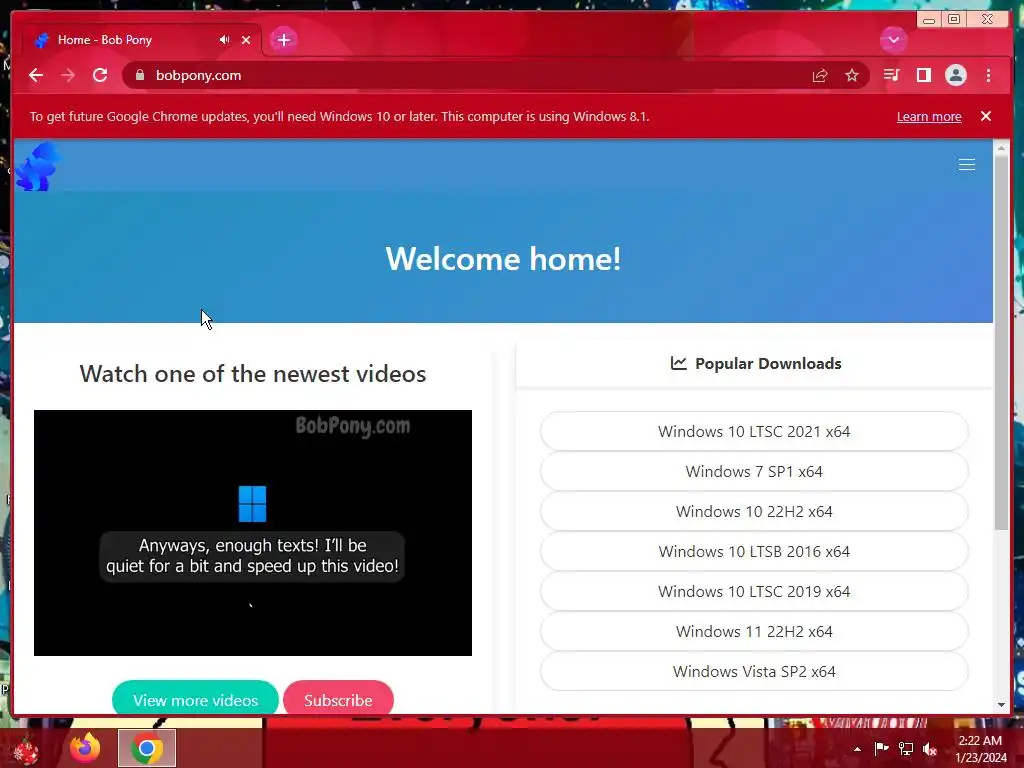Screen dimensions: 1024x768
Task: Open the Action Center flag icon
Action: pyautogui.click(x=881, y=748)
